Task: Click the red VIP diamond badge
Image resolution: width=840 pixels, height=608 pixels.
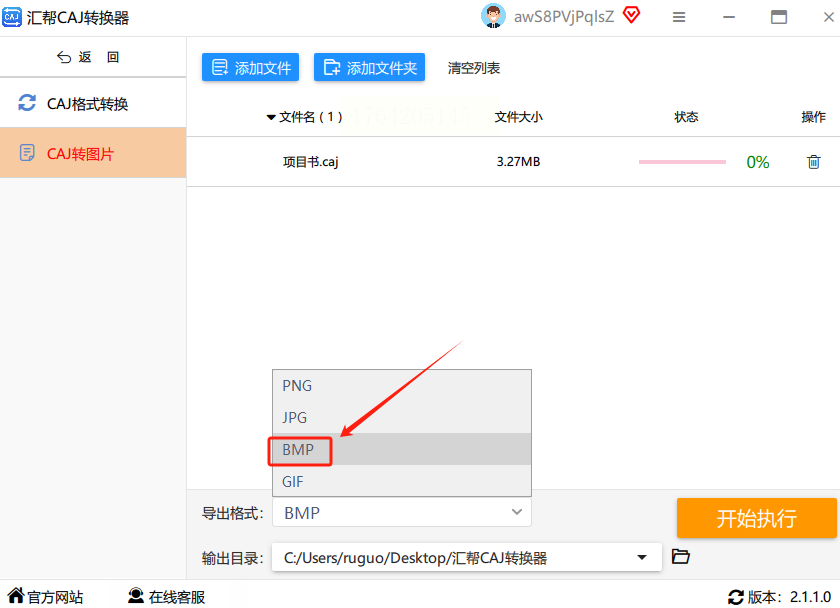Action: (632, 15)
